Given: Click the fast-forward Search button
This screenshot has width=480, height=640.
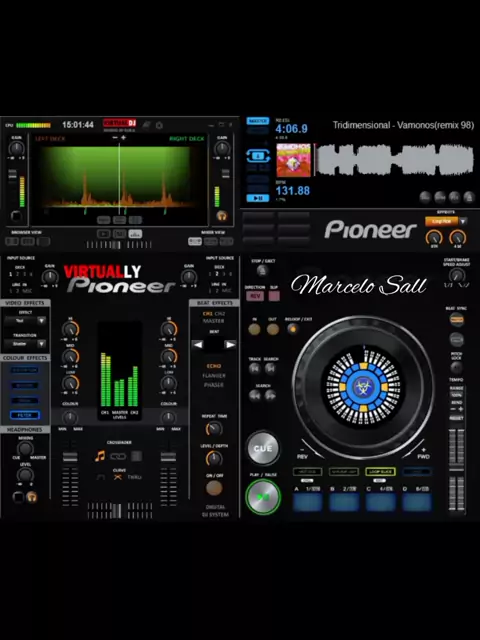Looking at the screenshot, I should tap(270, 395).
